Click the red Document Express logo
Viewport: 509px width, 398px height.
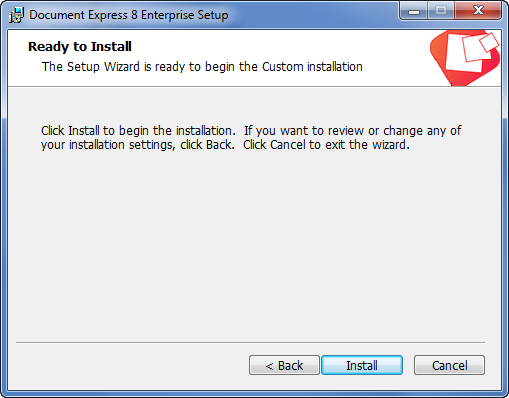pos(465,58)
